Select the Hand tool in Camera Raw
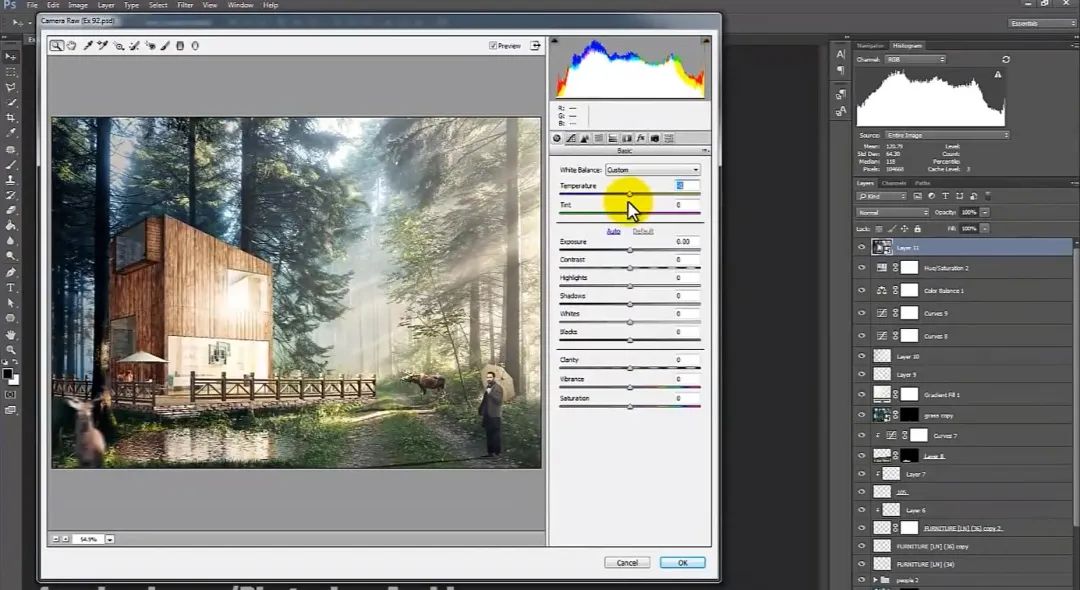Viewport: 1080px width, 590px height. click(x=72, y=45)
